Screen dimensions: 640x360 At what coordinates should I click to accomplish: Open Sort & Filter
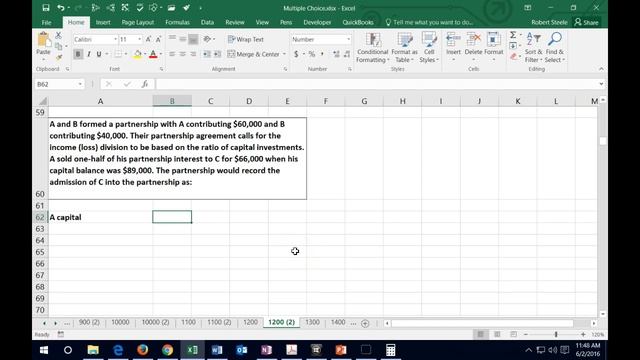pos(533,47)
